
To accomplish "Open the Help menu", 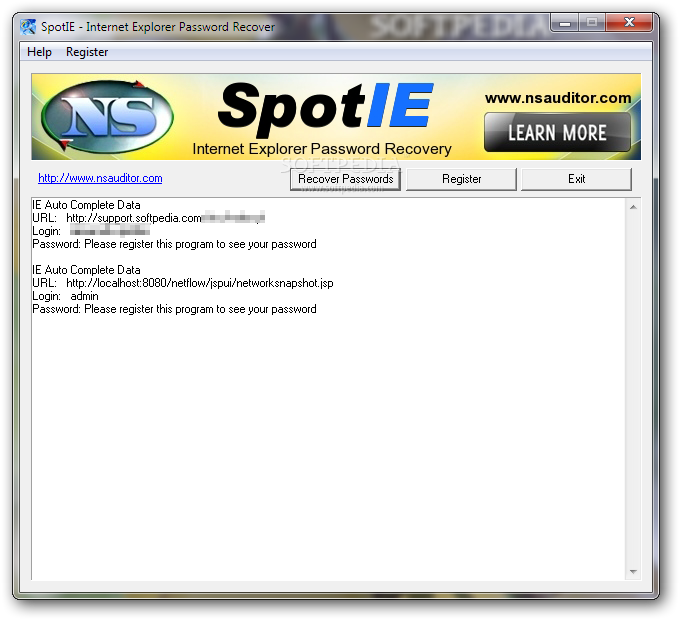I will (x=39, y=52).
